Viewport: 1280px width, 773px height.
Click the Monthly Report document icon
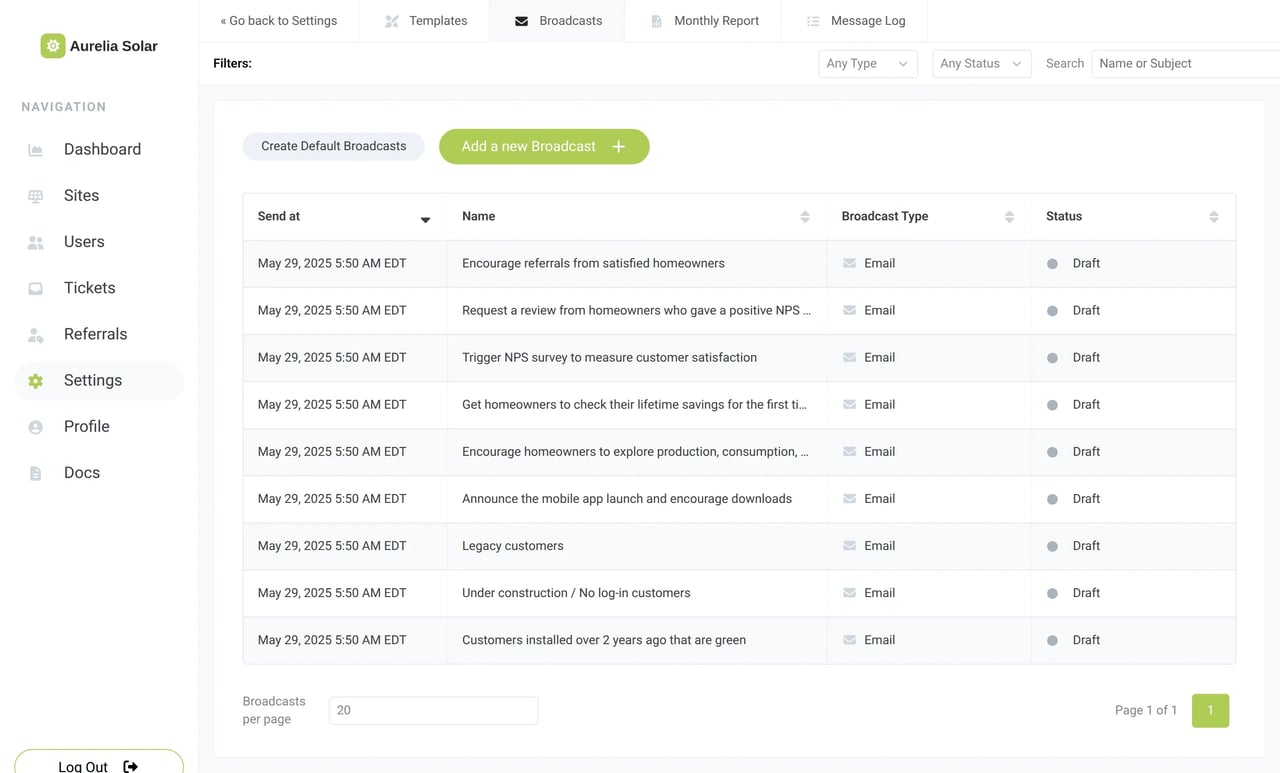point(656,21)
